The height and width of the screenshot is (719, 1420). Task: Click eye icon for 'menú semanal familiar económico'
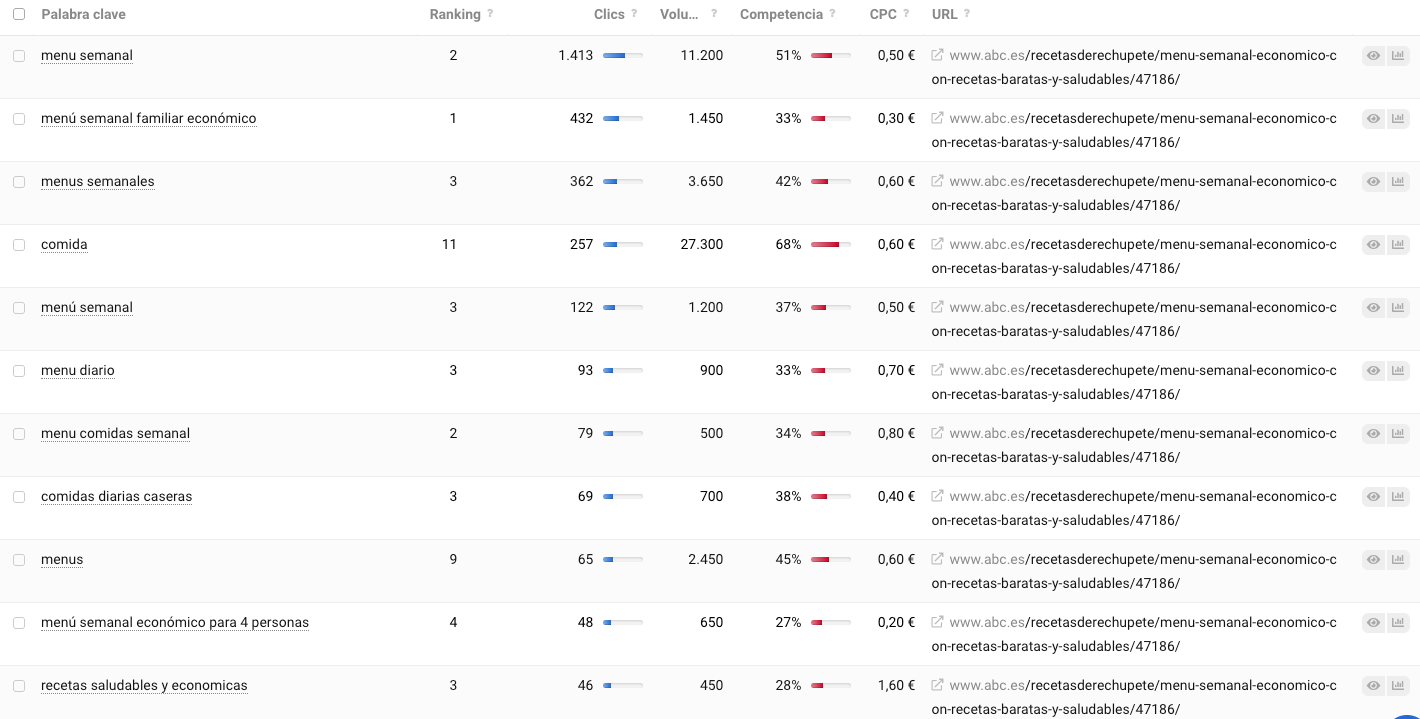[1373, 119]
